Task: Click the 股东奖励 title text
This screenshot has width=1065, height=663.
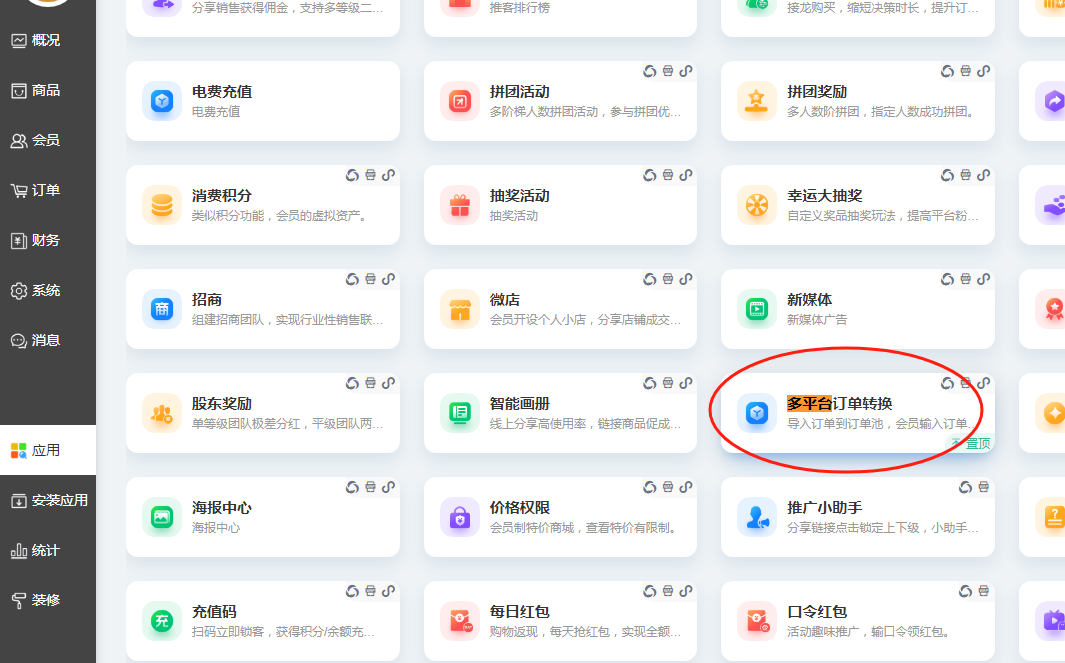Action: tap(221, 404)
